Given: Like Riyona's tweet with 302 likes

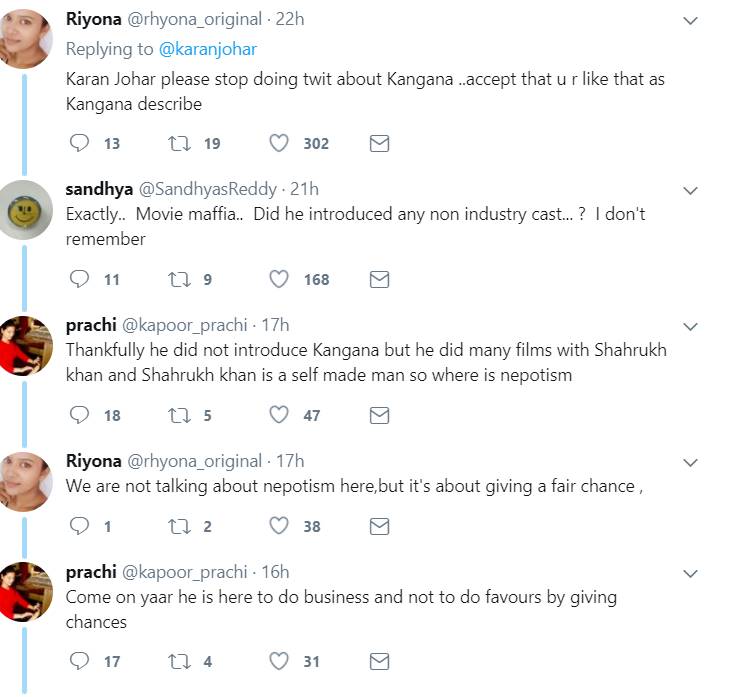Looking at the screenshot, I should (279, 143).
